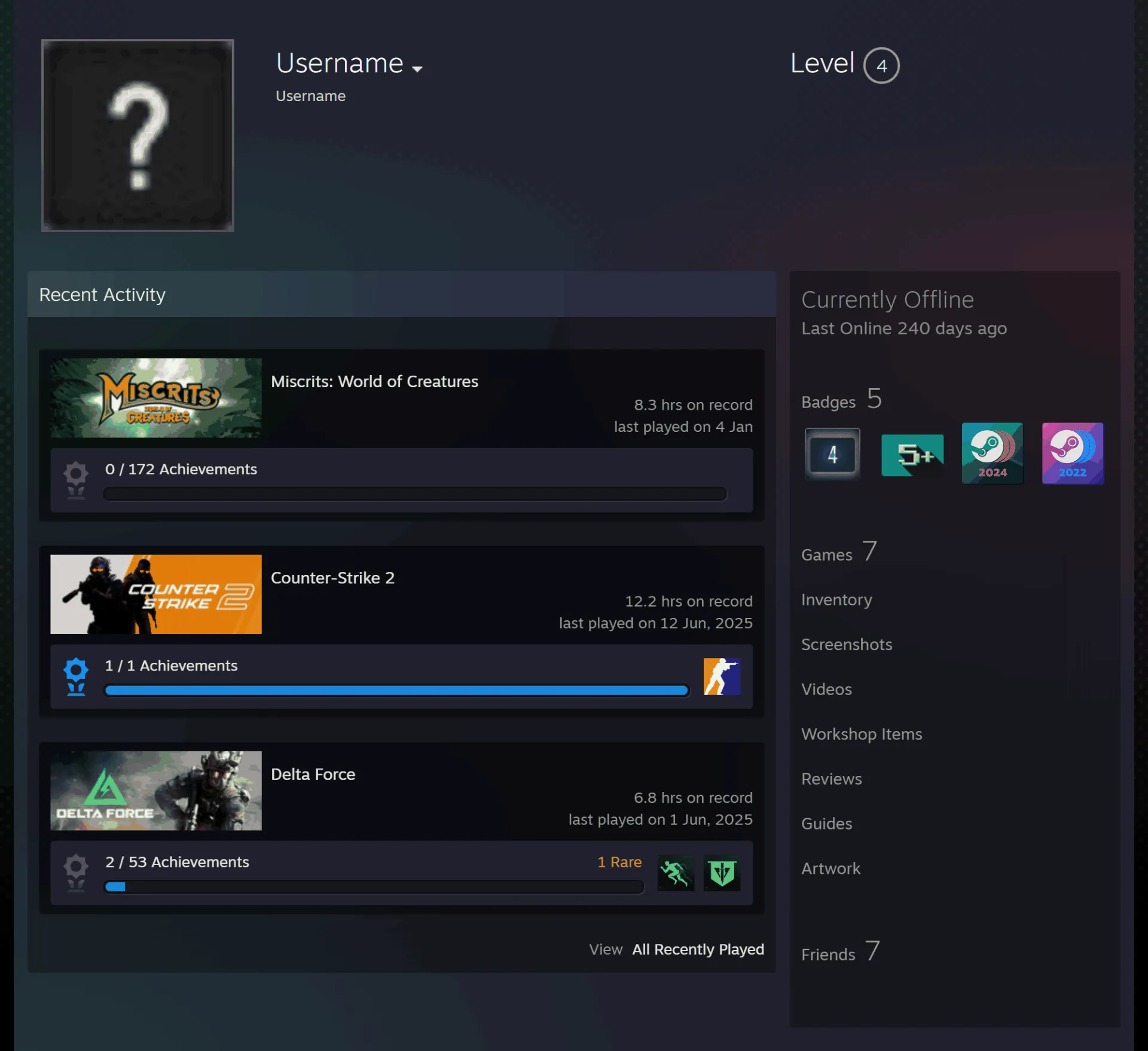This screenshot has width=1148, height=1051.
Task: Select the Steam 2024 badge
Action: point(993,453)
